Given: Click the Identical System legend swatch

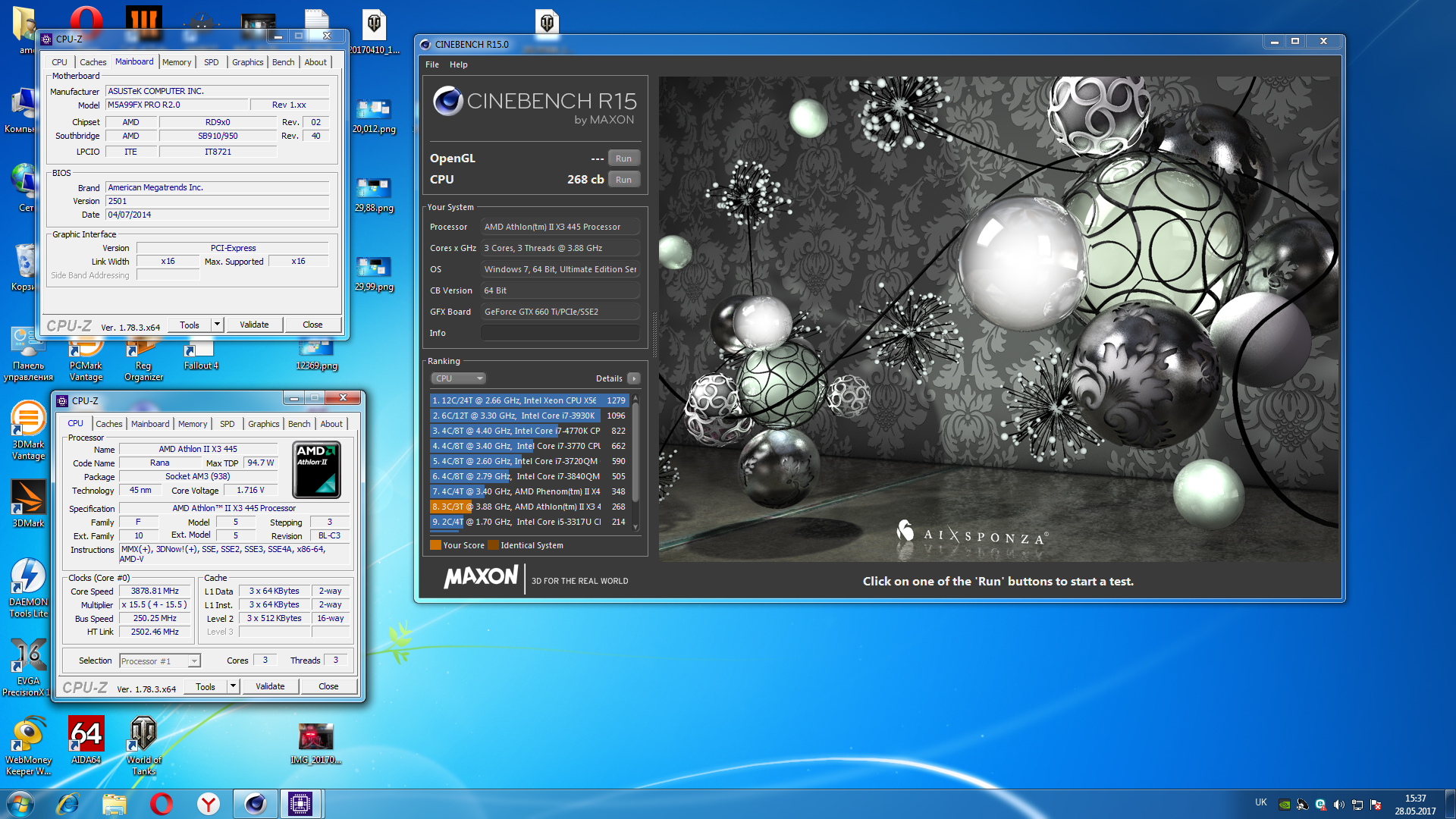Looking at the screenshot, I should point(493,545).
